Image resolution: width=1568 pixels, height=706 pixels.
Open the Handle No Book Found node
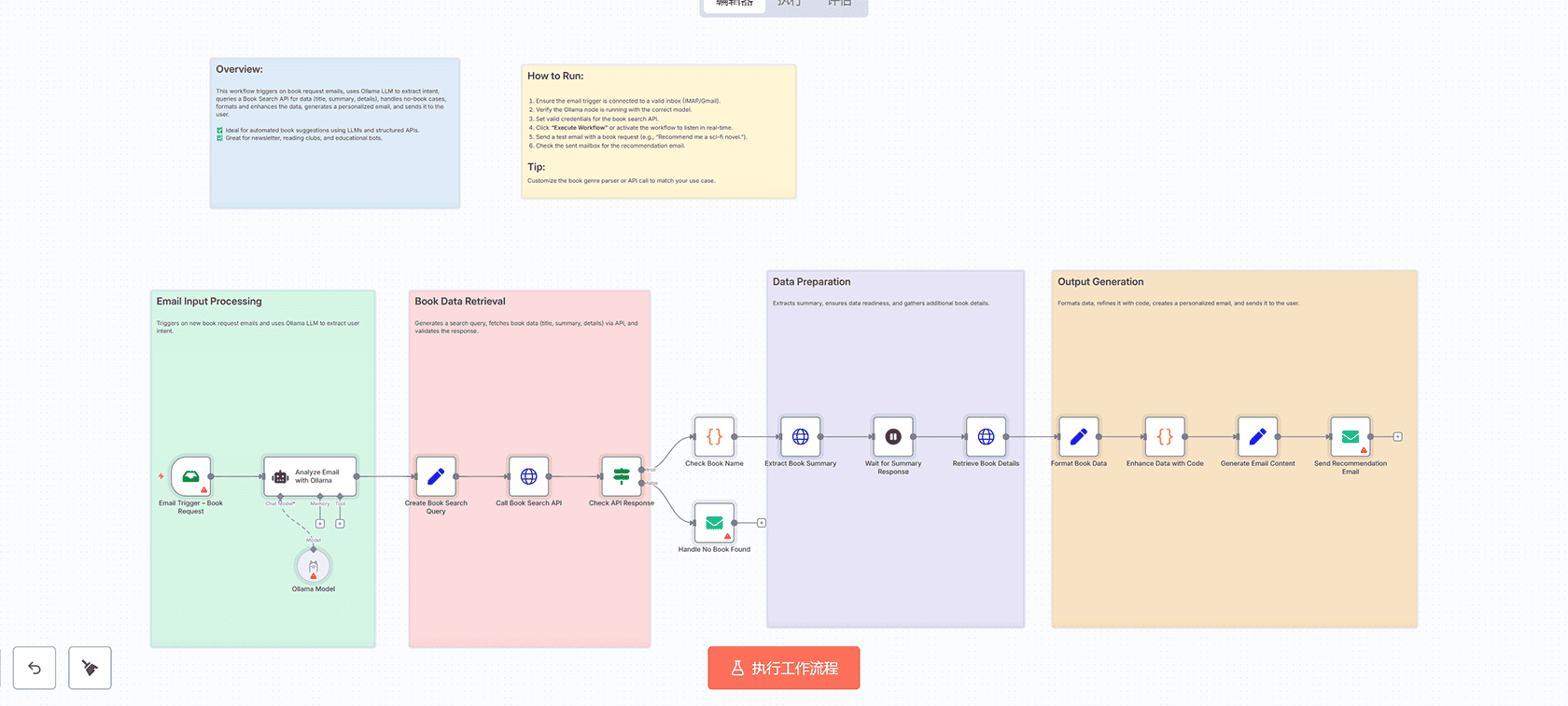(x=714, y=523)
